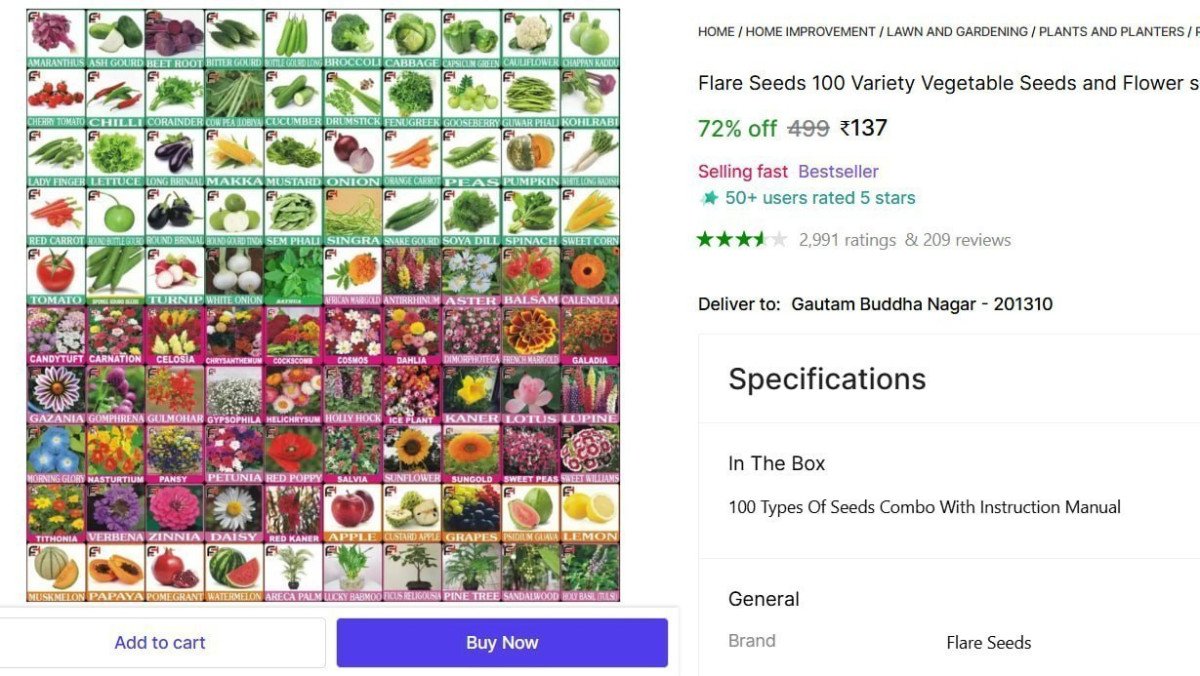Go to HOME IMPROVEMENT breadcrumb category
The width and height of the screenshot is (1200, 676).
click(x=810, y=32)
